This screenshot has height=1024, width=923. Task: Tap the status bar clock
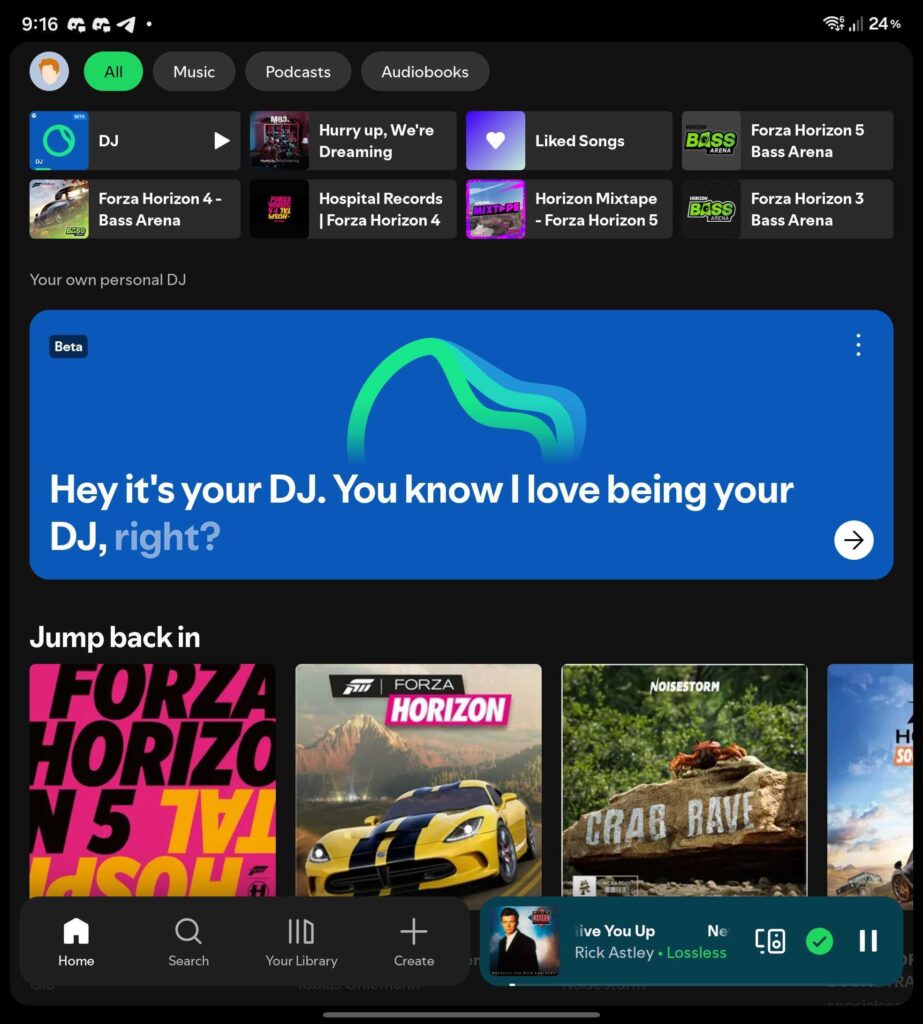40,24
